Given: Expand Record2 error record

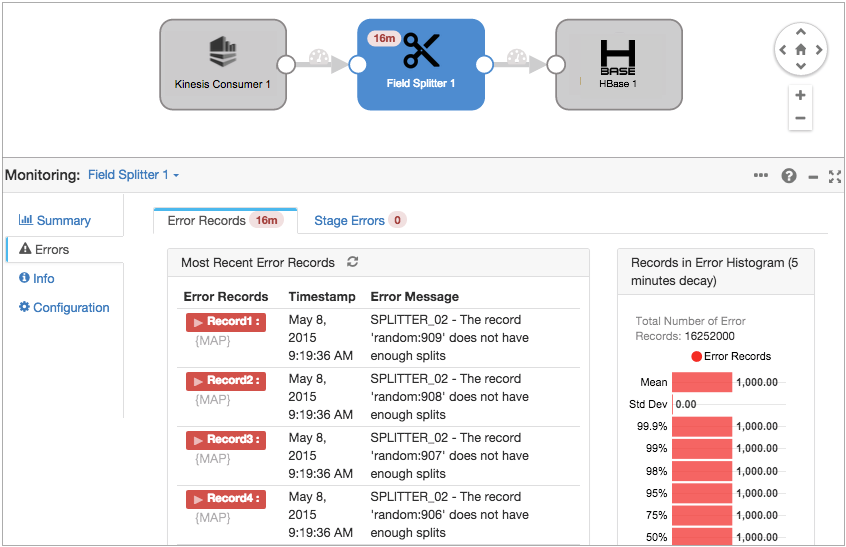Looking at the screenshot, I should coord(225,381).
